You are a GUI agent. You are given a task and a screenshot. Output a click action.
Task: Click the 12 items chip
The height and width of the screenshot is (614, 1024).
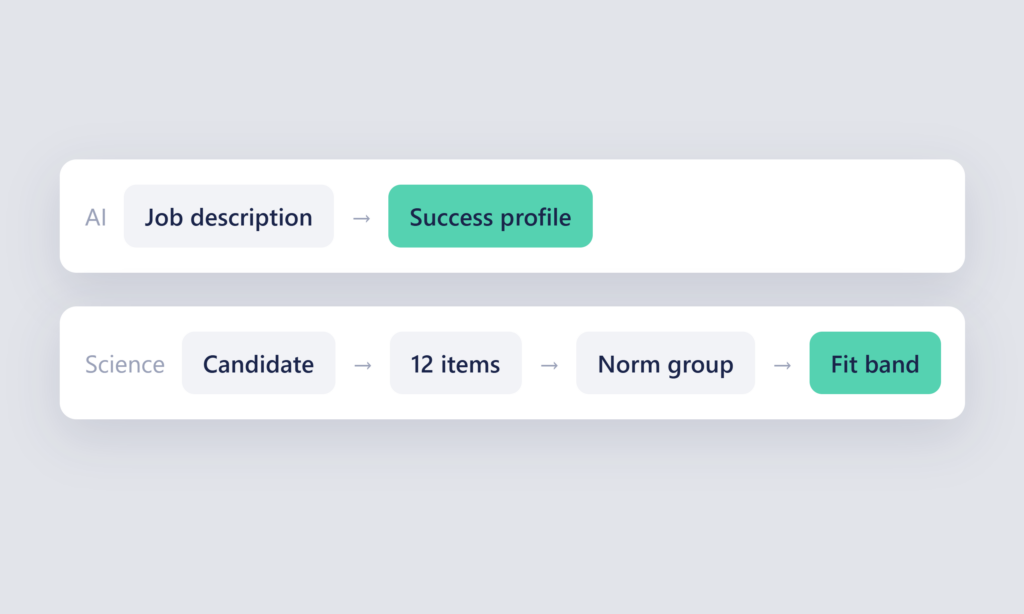456,363
